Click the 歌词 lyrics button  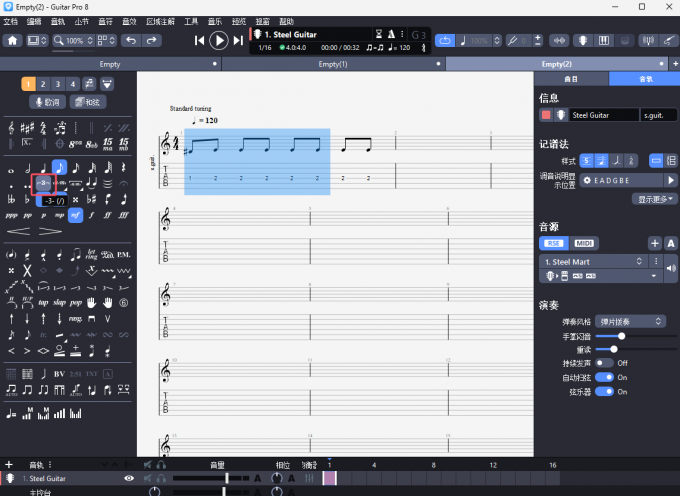pos(47,102)
